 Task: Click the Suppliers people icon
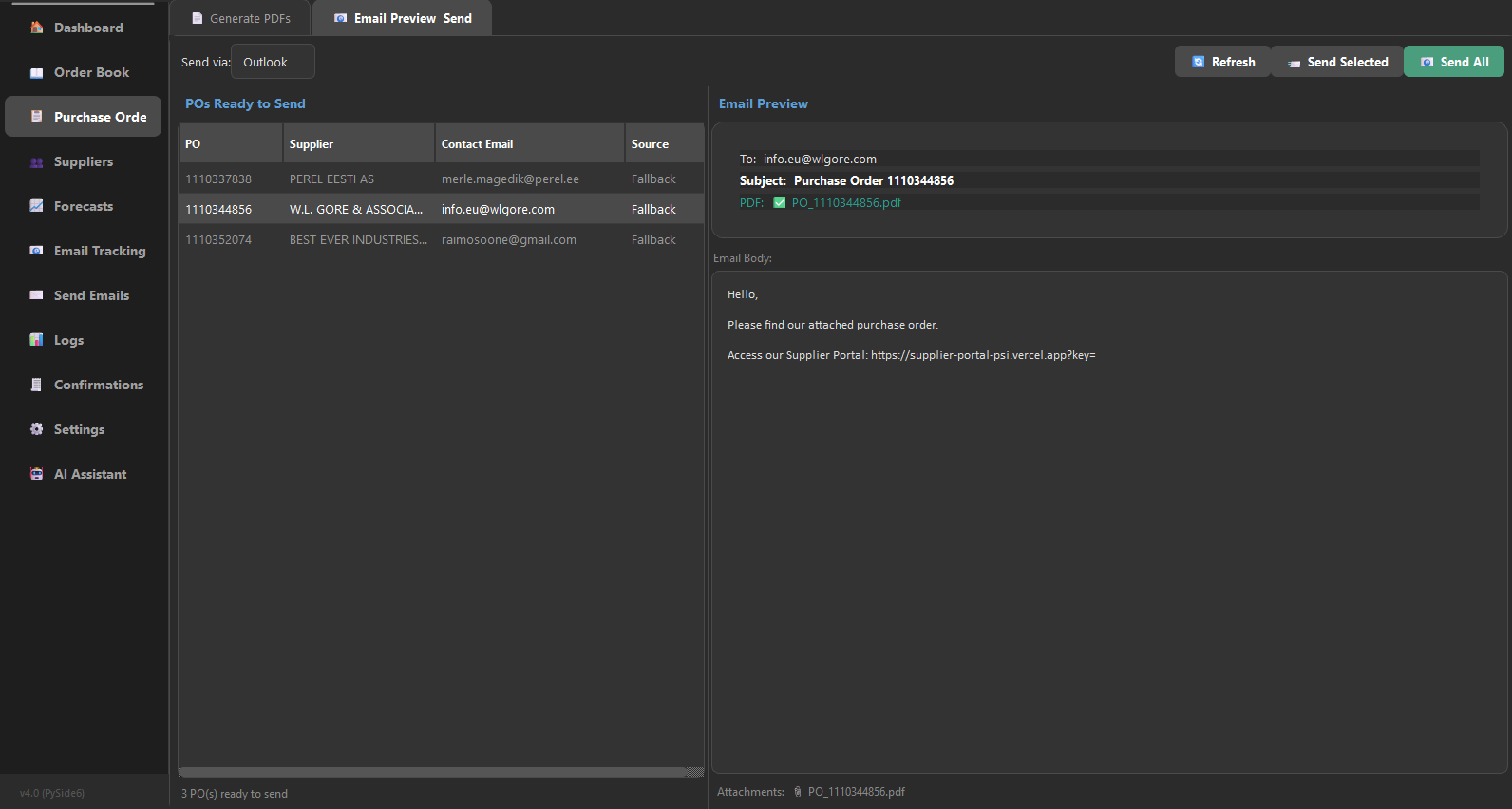(36, 162)
